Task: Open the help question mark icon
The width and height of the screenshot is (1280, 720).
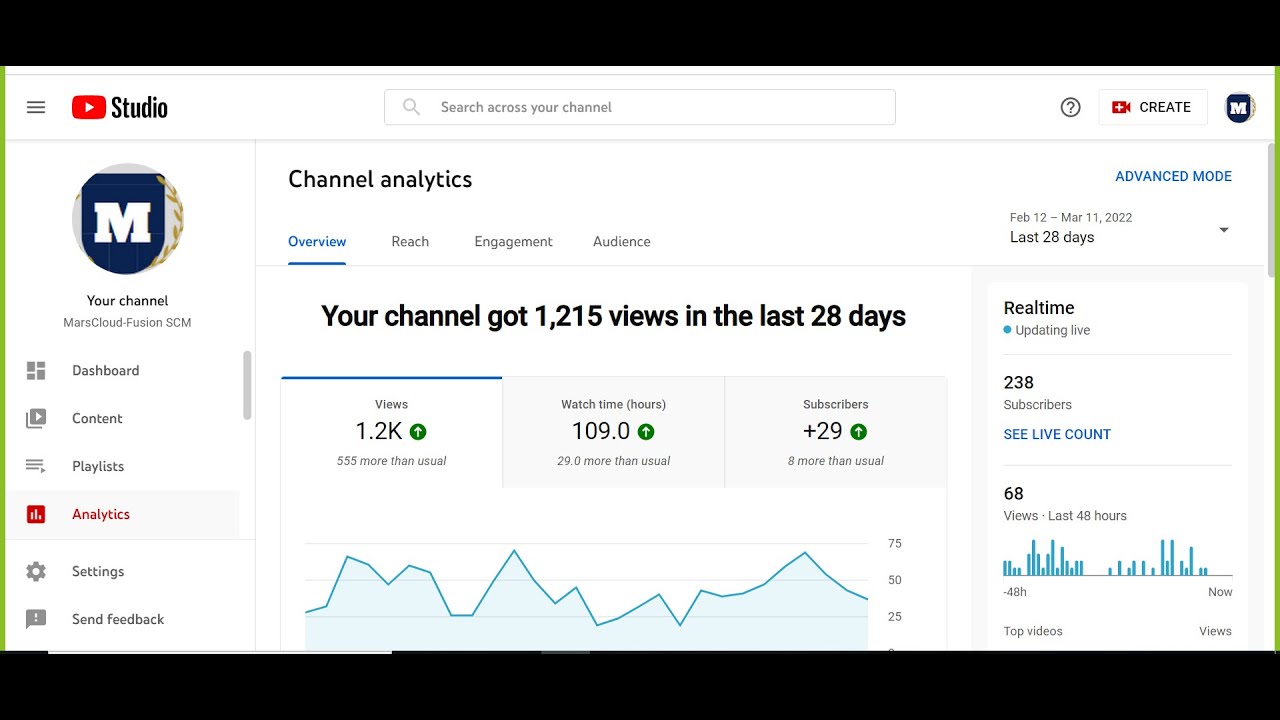Action: click(x=1070, y=107)
